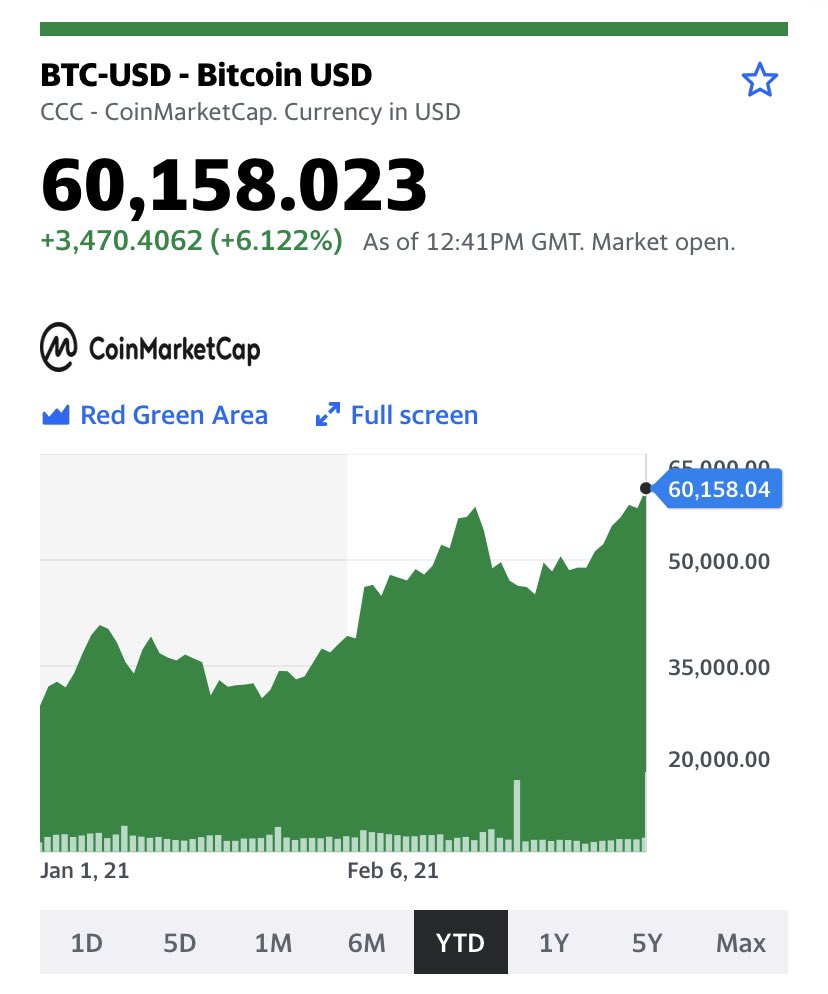Click the full screen expand arrows icon
The image size is (828, 994).
328,415
